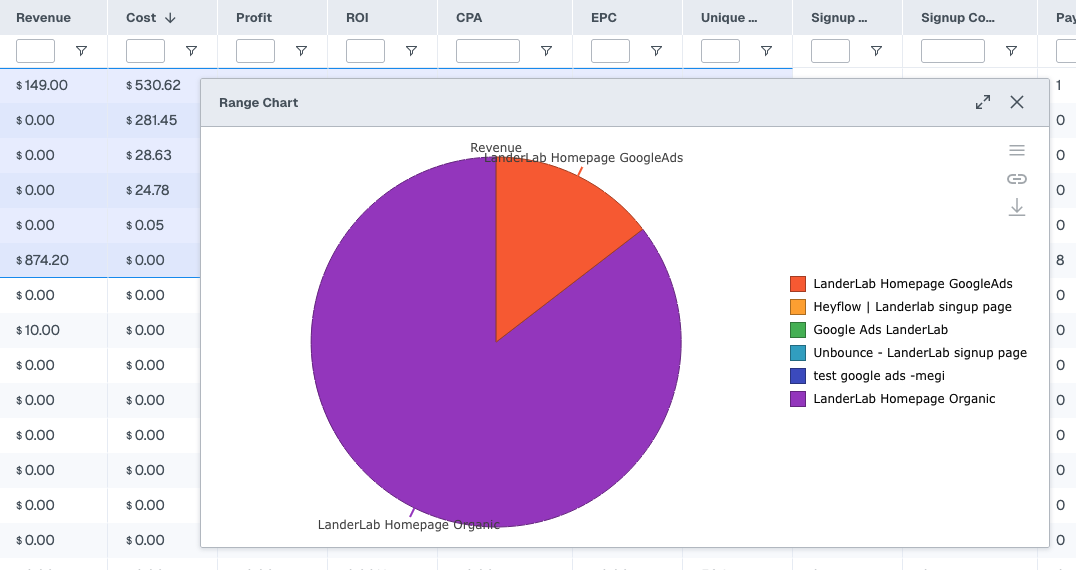Open filter icon for EPC column

pyautogui.click(x=656, y=51)
